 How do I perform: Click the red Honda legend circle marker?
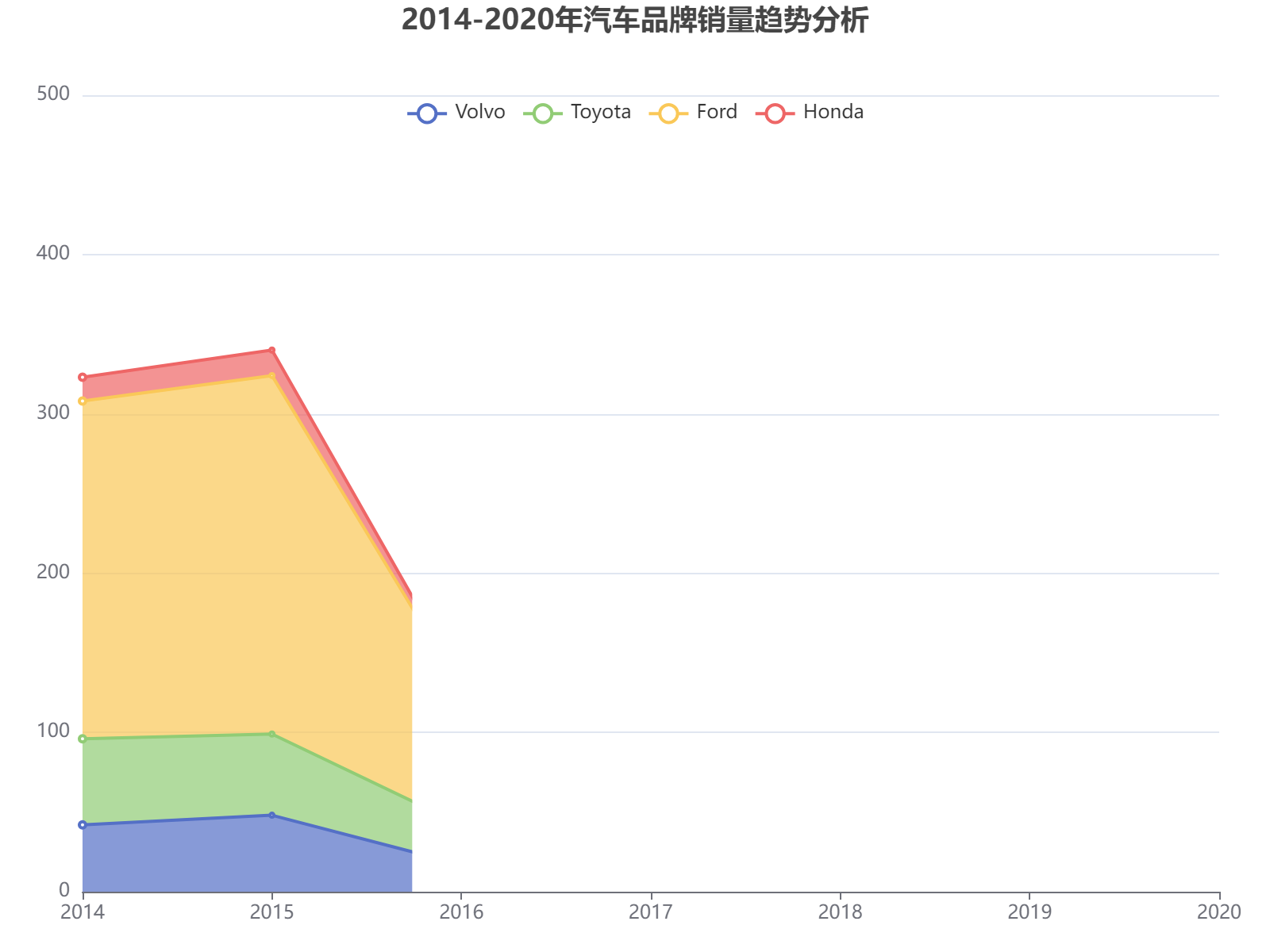pyautogui.click(x=775, y=113)
